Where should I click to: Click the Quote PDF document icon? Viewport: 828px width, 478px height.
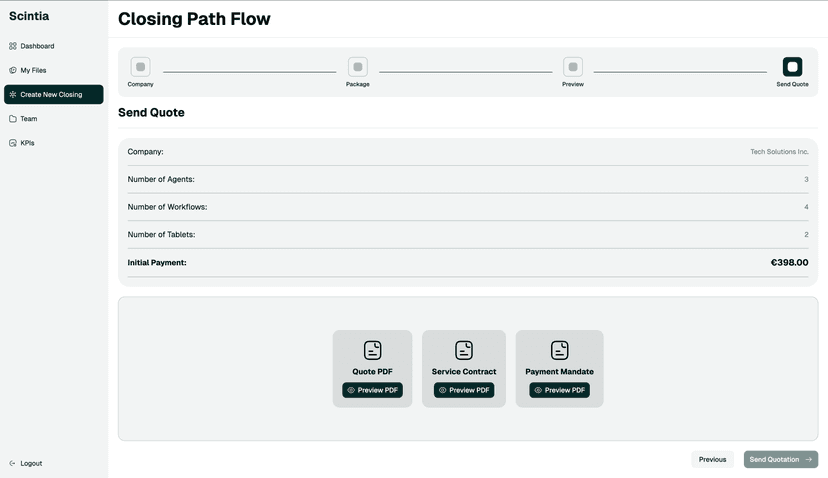[372, 350]
